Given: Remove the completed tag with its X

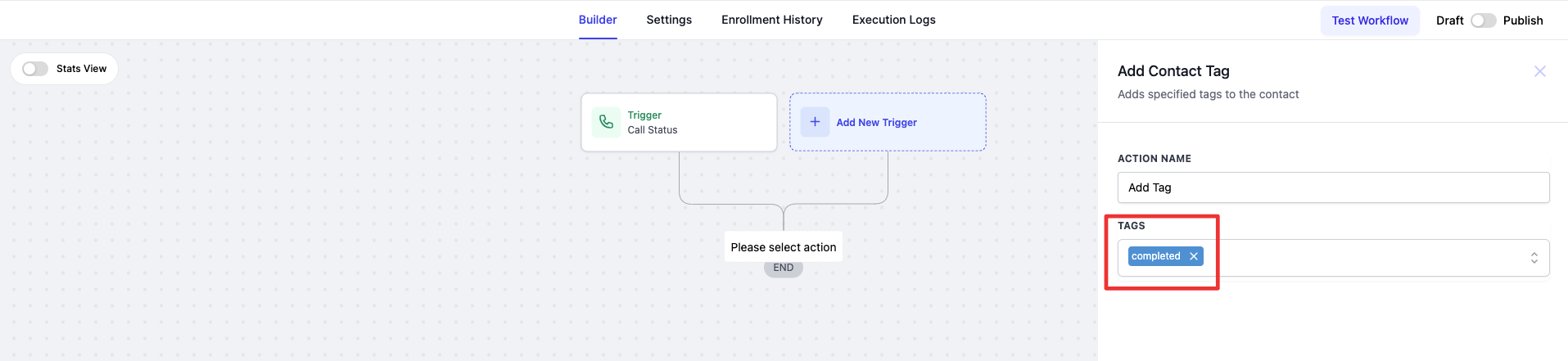Looking at the screenshot, I should [1194, 256].
